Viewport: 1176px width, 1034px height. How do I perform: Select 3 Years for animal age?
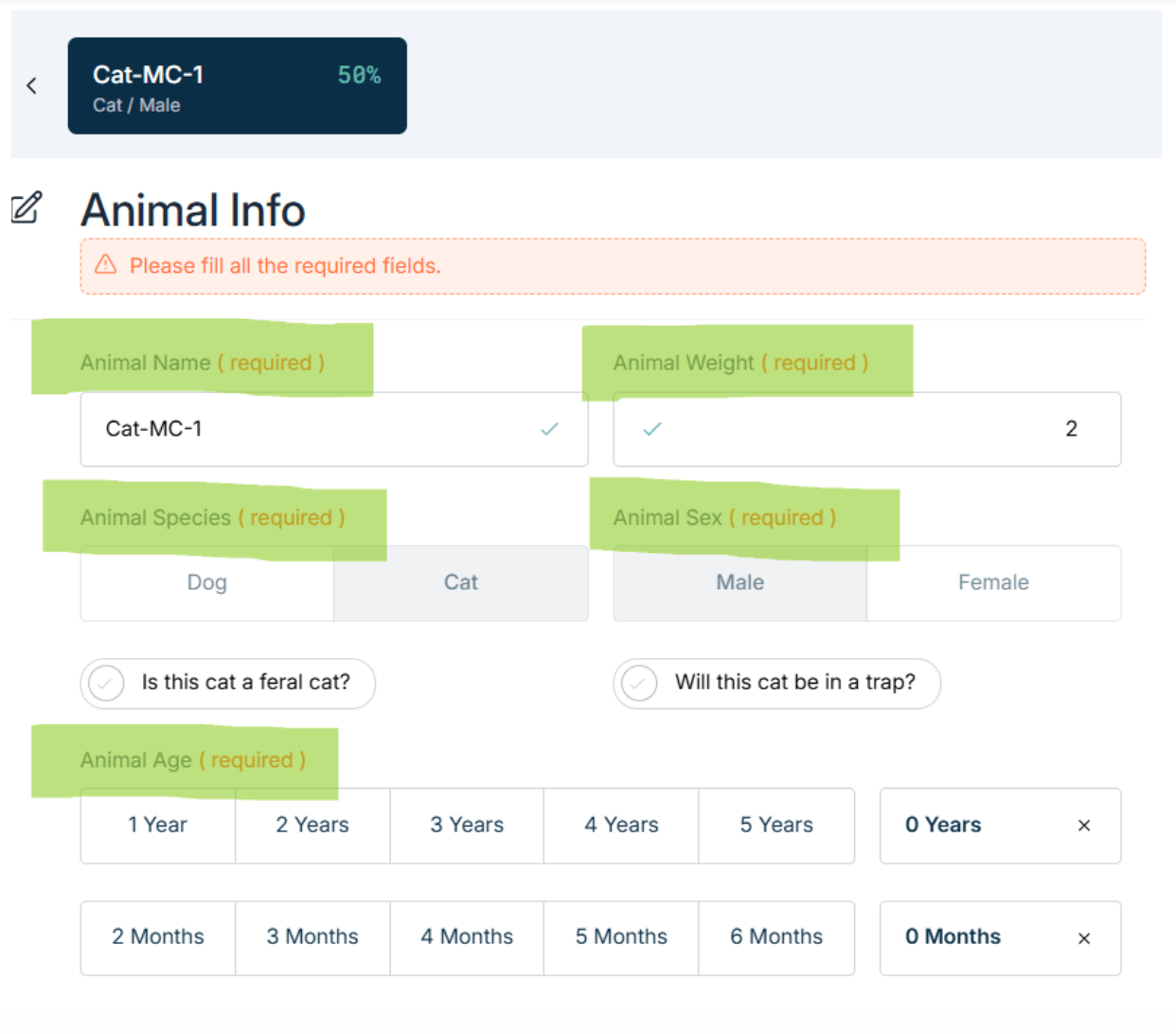(x=466, y=825)
